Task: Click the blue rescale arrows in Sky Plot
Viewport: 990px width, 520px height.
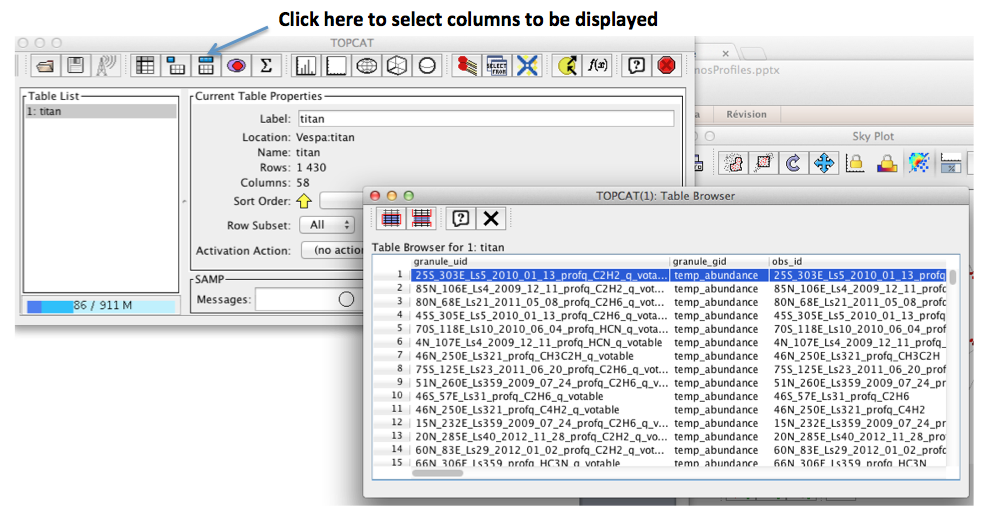Action: 824,163
